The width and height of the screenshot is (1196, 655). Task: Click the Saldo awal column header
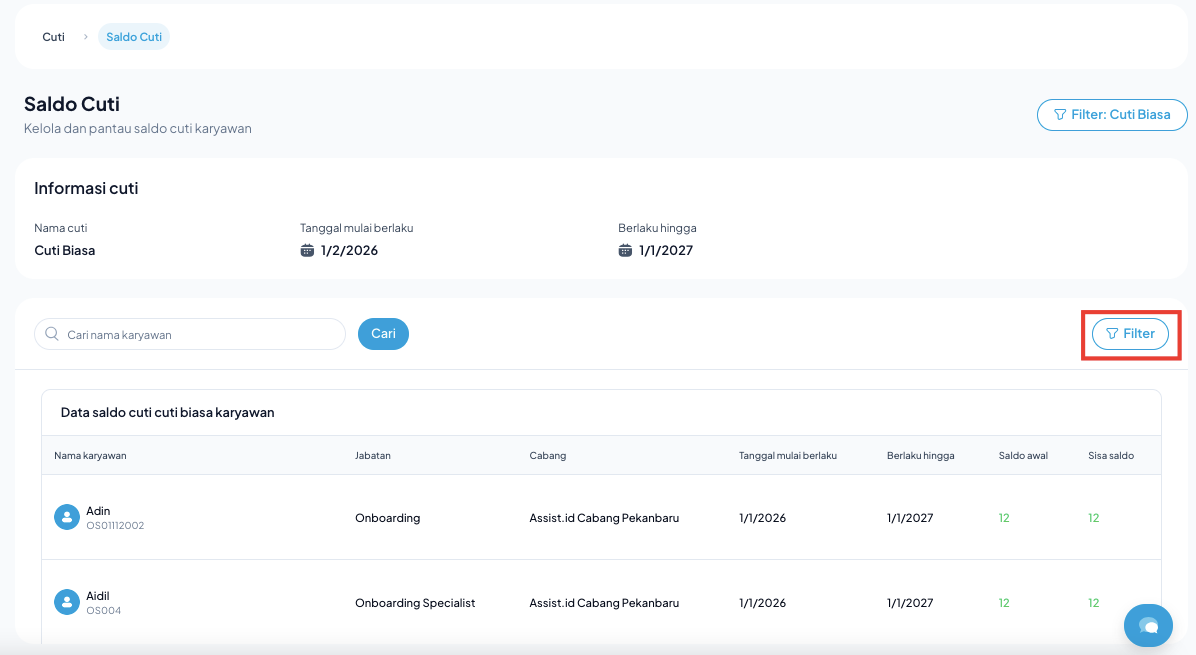(x=1023, y=456)
